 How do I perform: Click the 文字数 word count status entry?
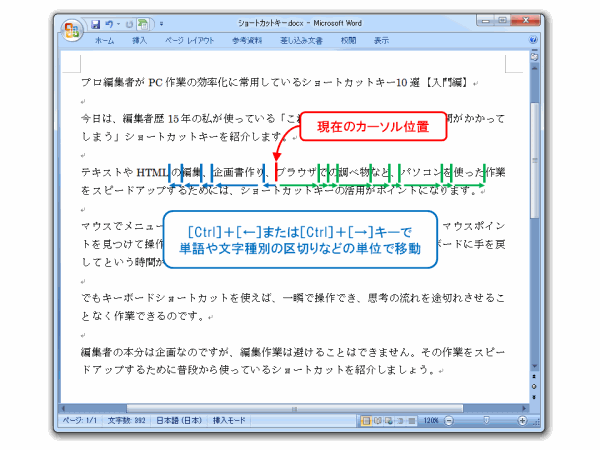[x=126, y=421]
